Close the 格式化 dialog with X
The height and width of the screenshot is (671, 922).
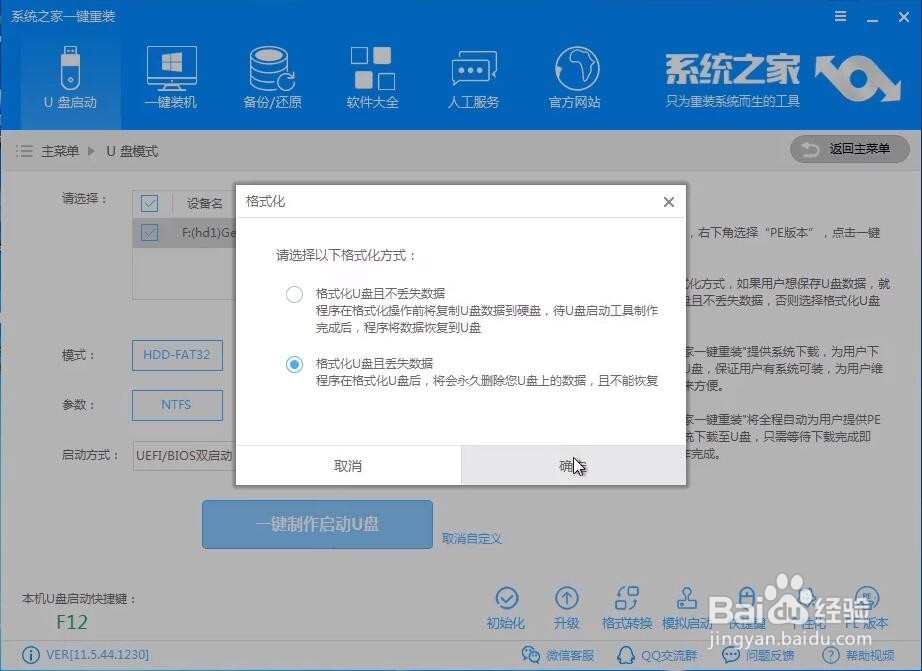669,202
